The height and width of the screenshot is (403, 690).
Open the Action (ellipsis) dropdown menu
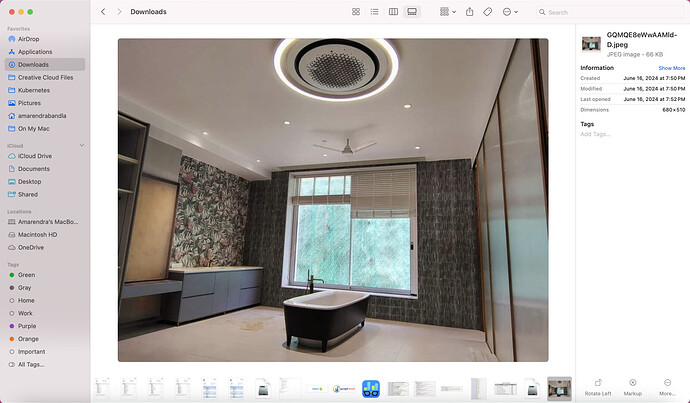[511, 12]
